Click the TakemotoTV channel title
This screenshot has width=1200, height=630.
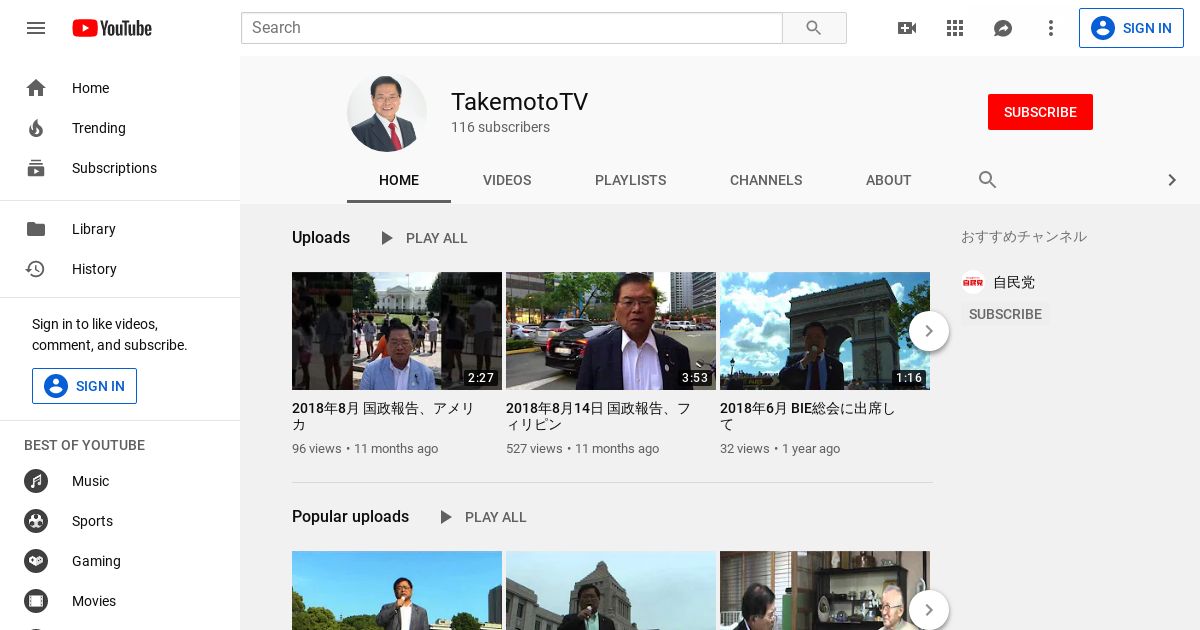(519, 102)
